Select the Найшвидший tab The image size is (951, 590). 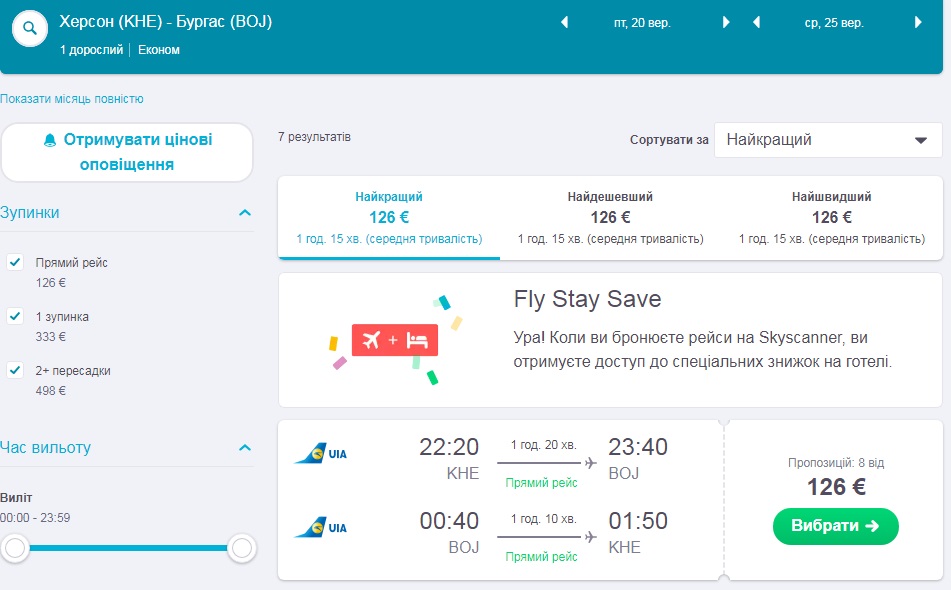pyautogui.click(x=831, y=217)
